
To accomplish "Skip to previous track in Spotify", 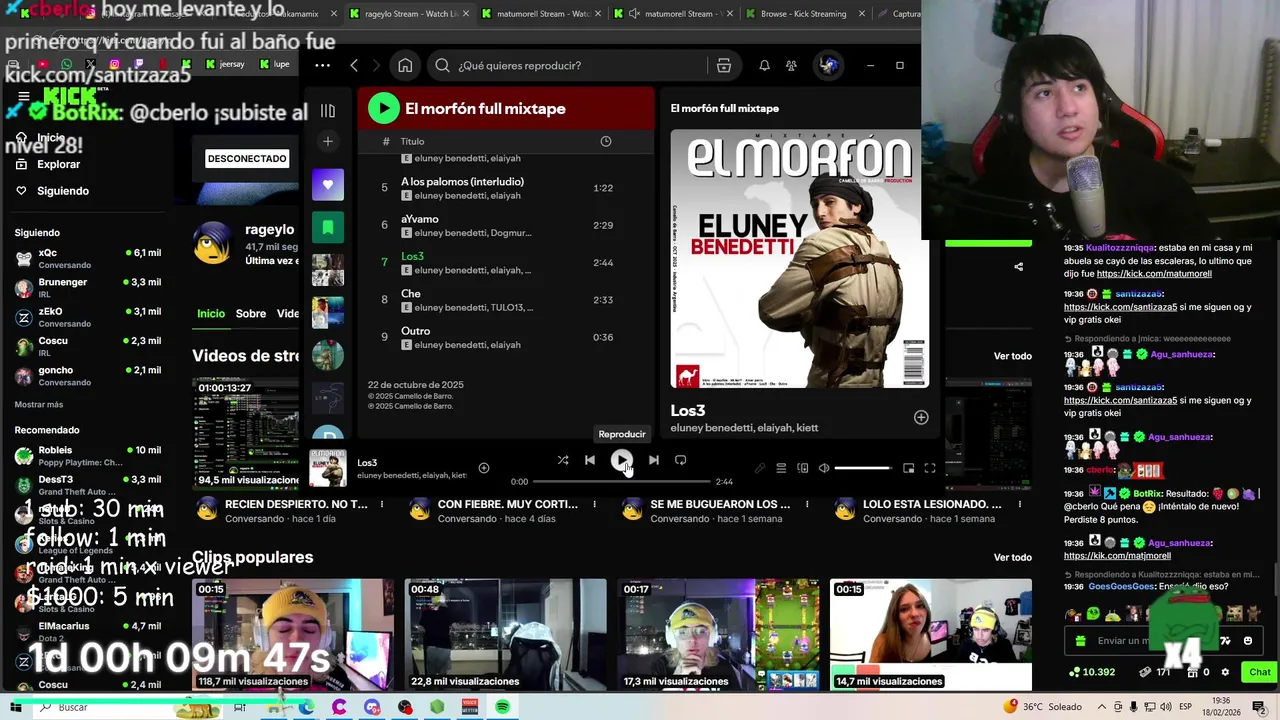I will (x=590, y=460).
